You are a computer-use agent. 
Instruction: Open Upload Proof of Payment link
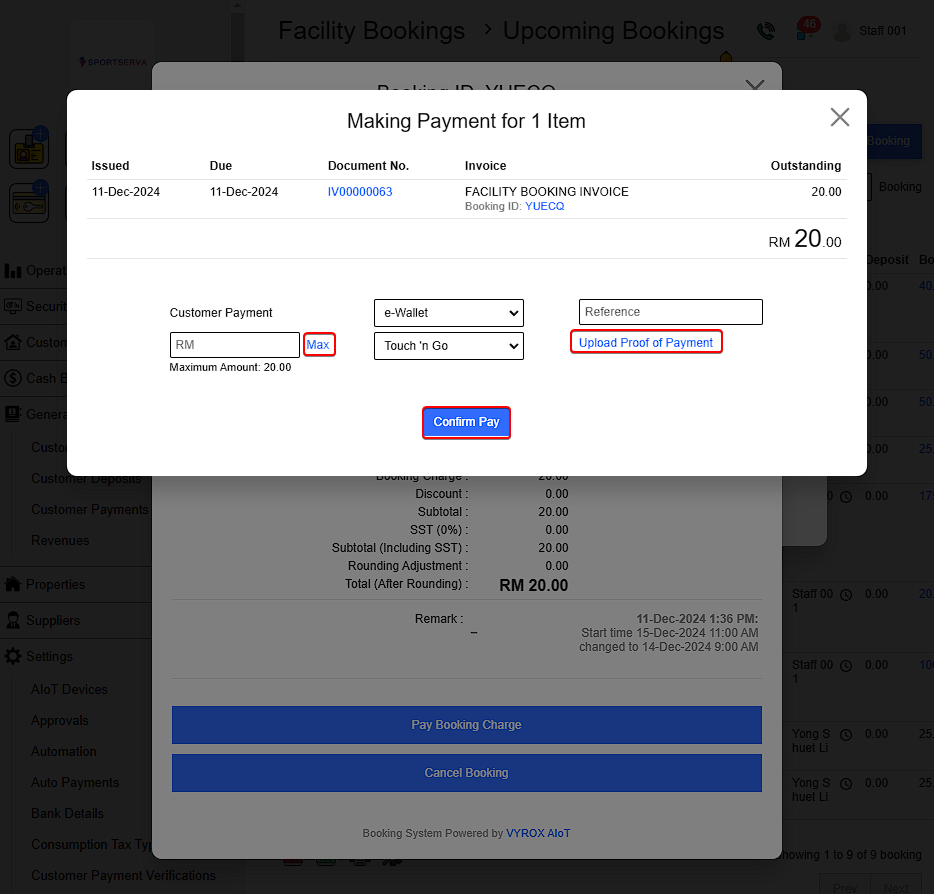646,343
